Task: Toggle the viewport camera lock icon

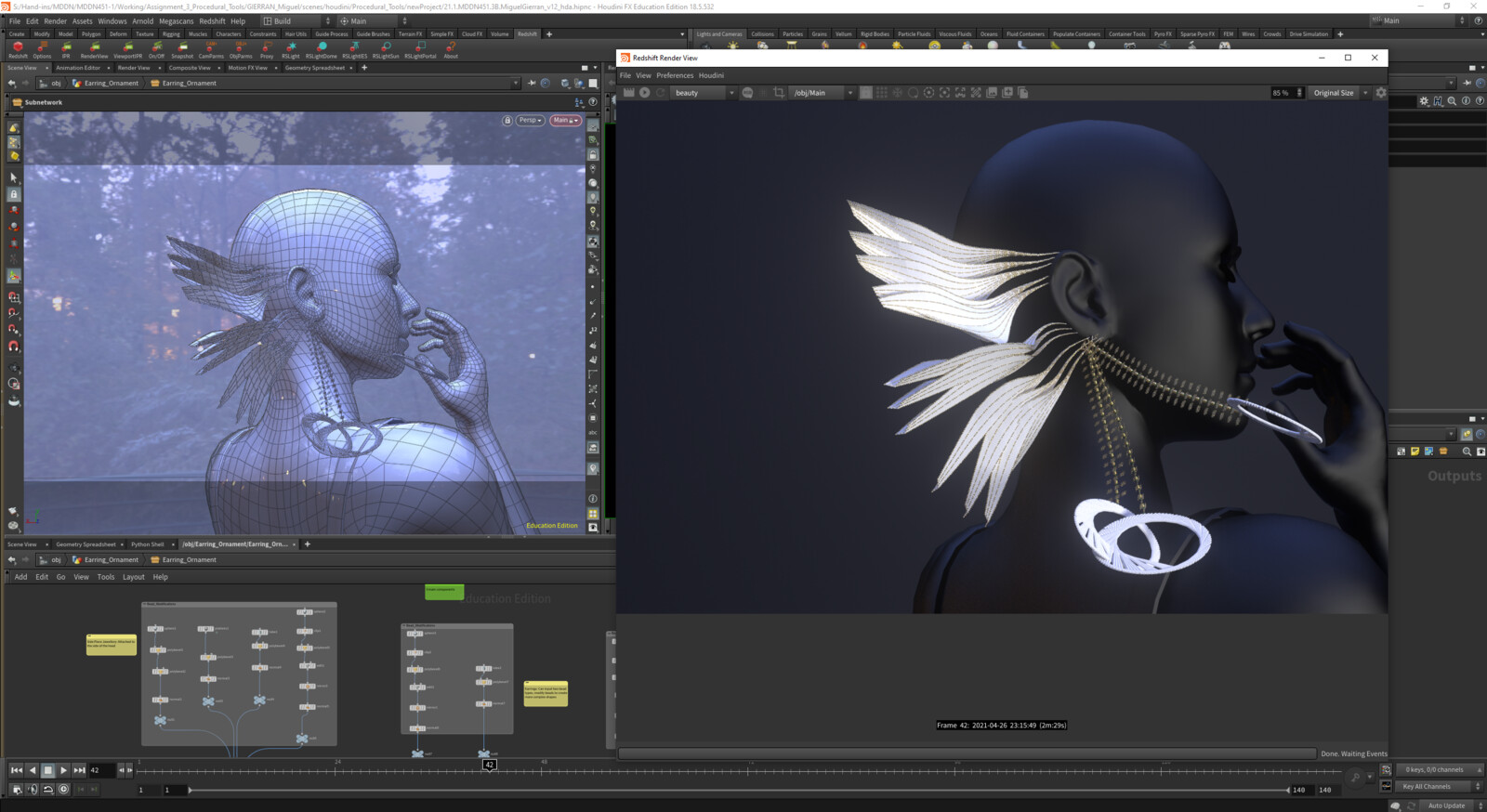Action: tap(507, 121)
